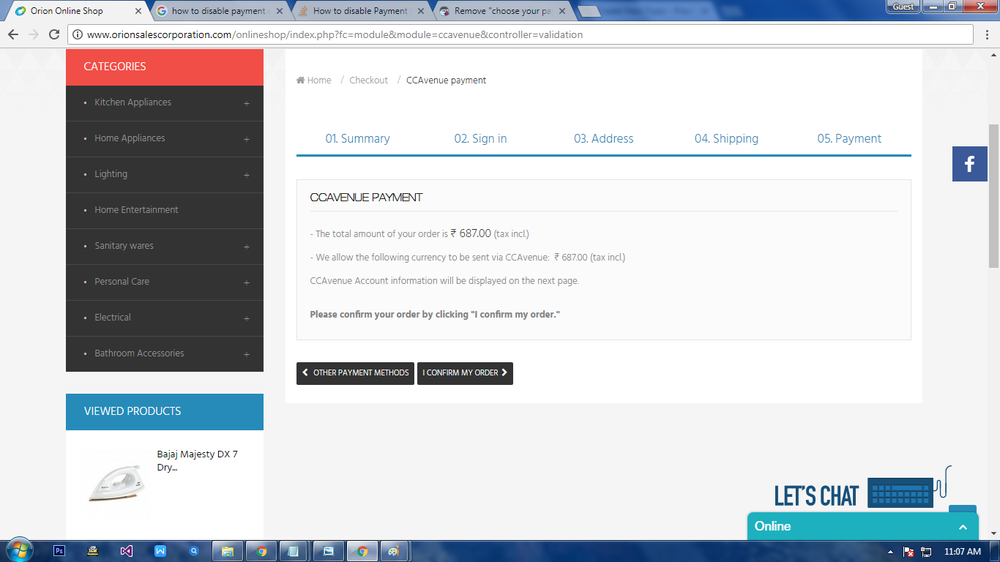Expand the Personal Care category
Viewport: 1000px width, 562px height.
(246, 282)
